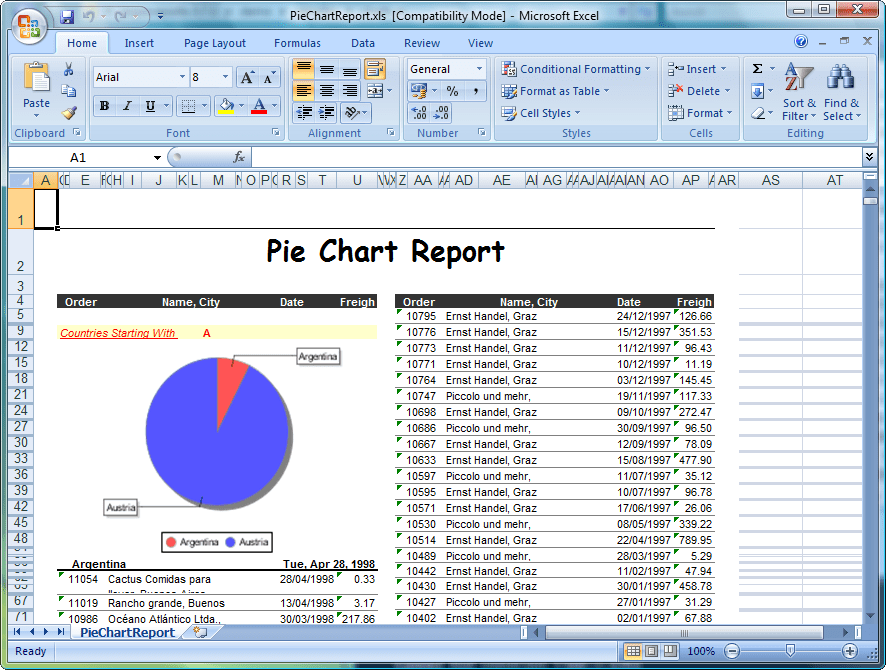Click the Cut scissors icon
This screenshot has height=670, width=886.
pos(68,69)
